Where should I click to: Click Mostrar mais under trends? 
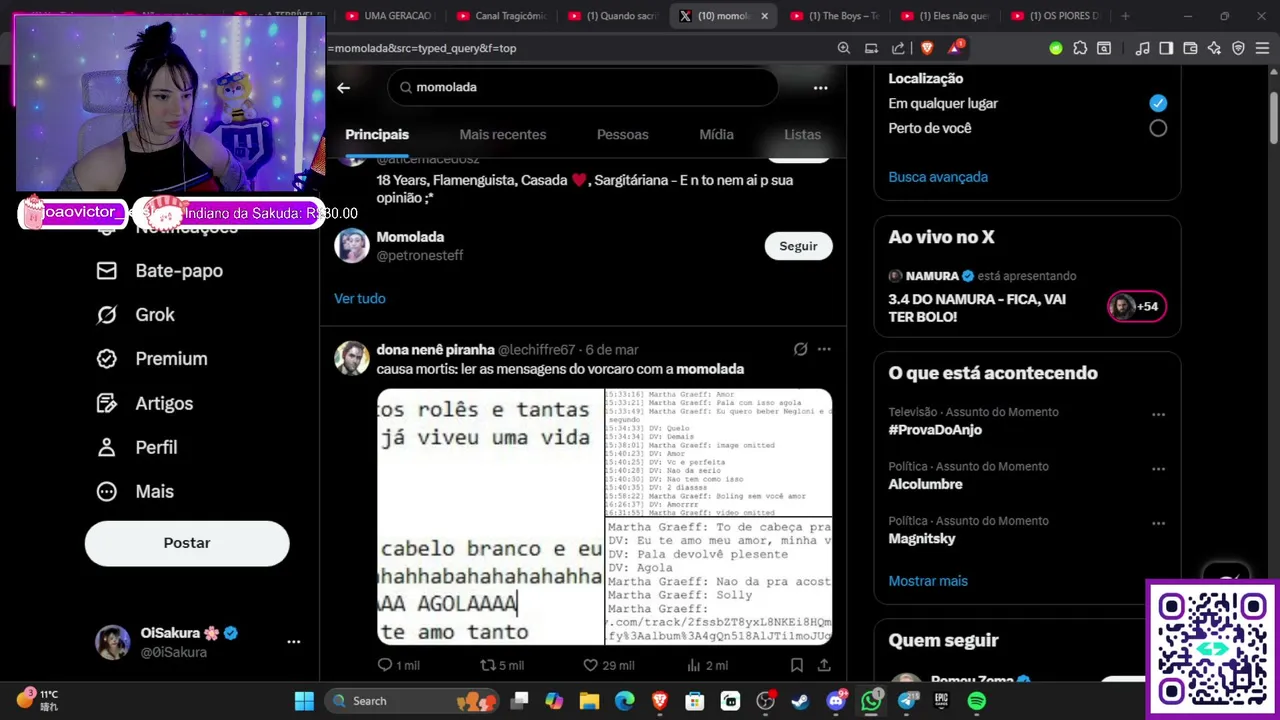[x=928, y=581]
